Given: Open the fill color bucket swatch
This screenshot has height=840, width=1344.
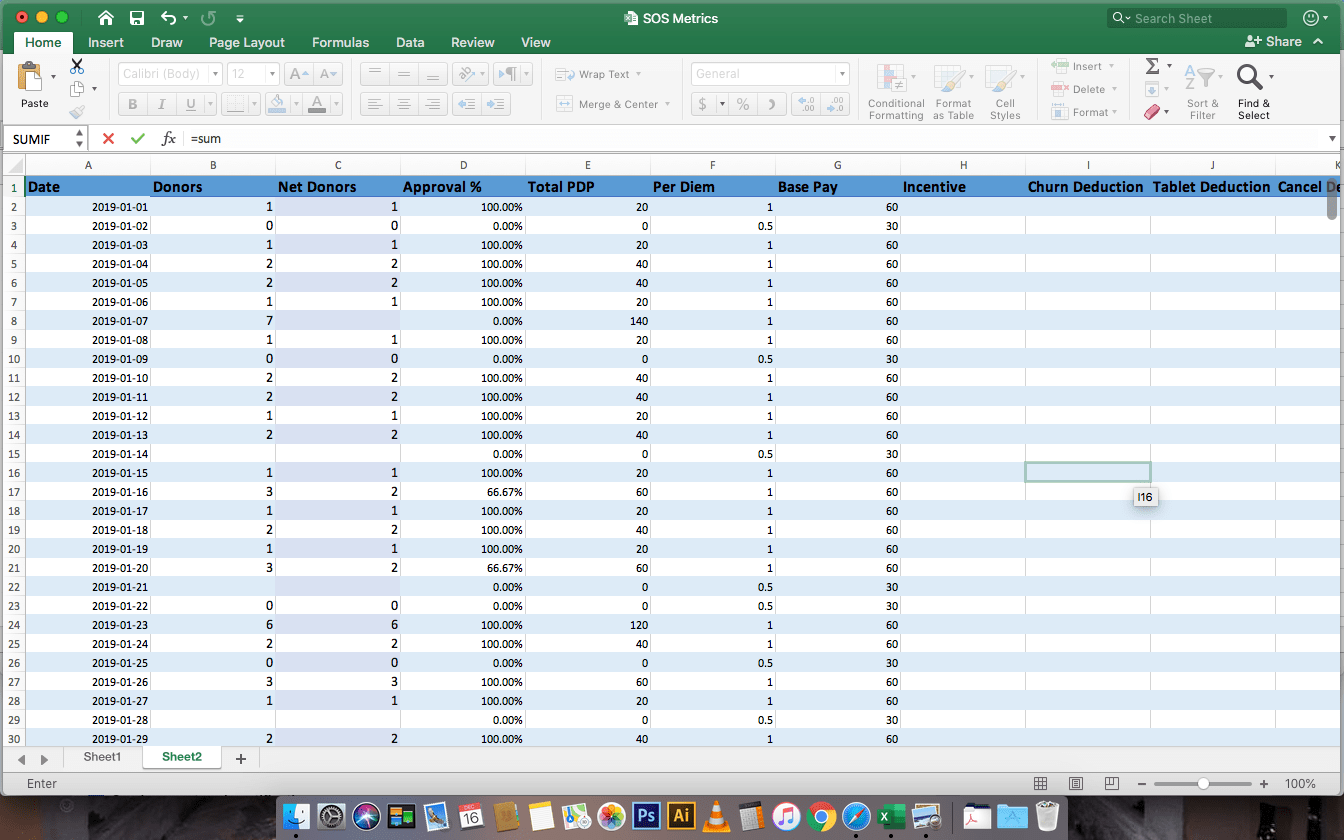Looking at the screenshot, I should pos(279,104).
